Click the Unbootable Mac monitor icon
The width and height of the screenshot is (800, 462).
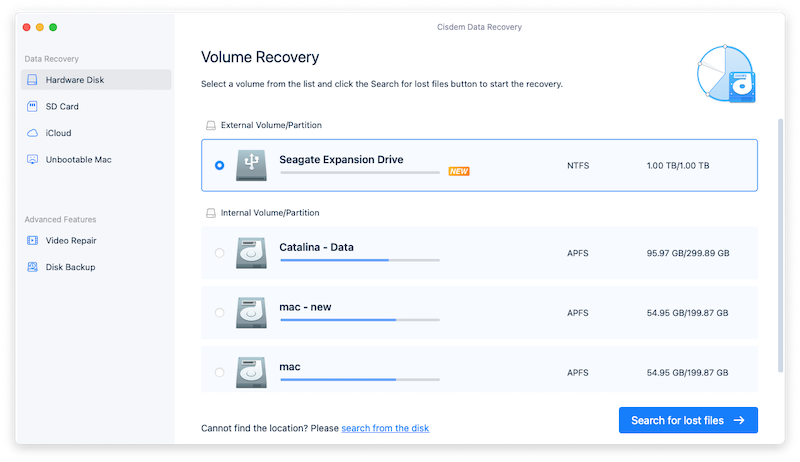pos(32,160)
